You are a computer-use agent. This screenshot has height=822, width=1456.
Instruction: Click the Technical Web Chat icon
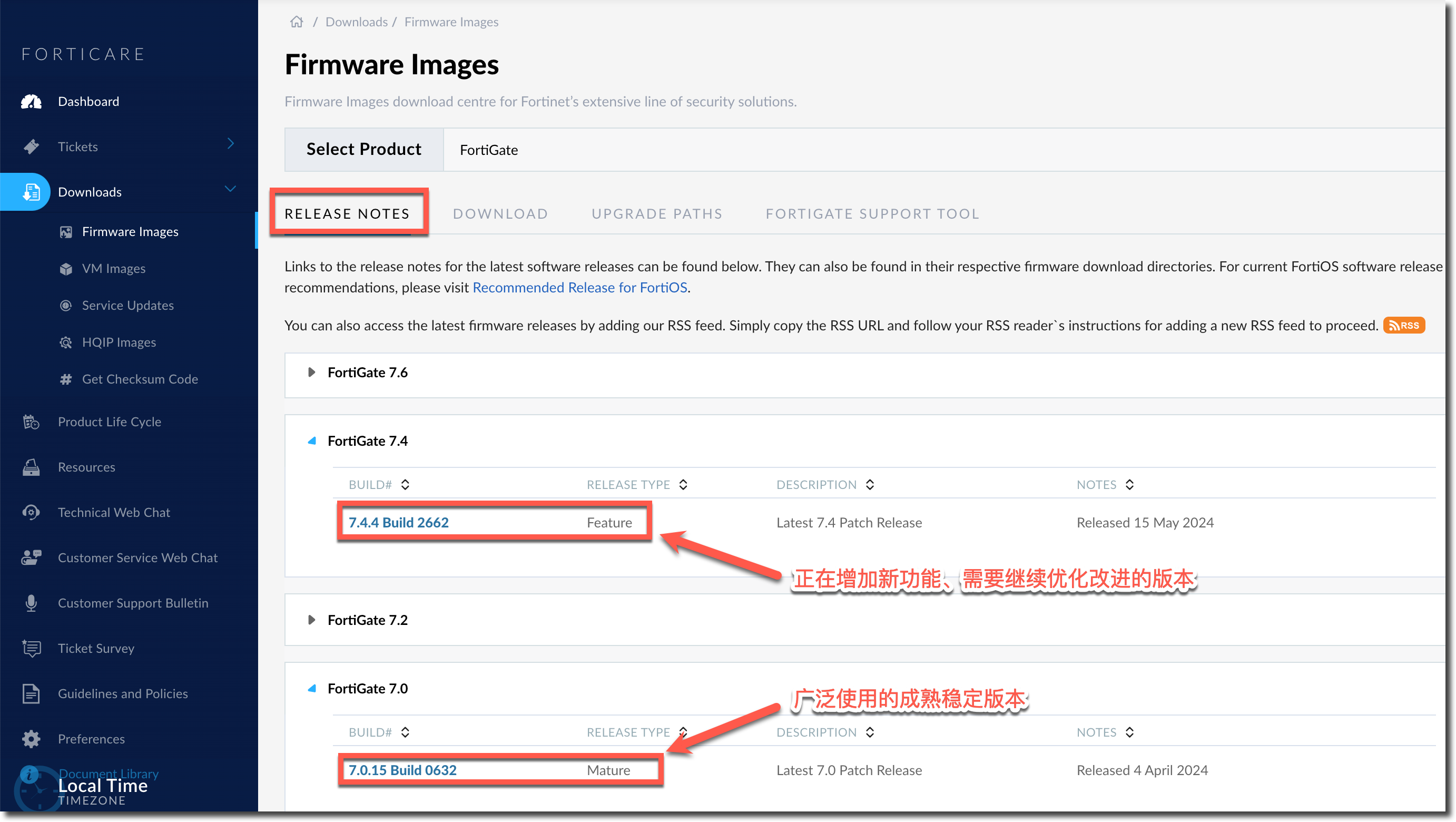[31, 512]
